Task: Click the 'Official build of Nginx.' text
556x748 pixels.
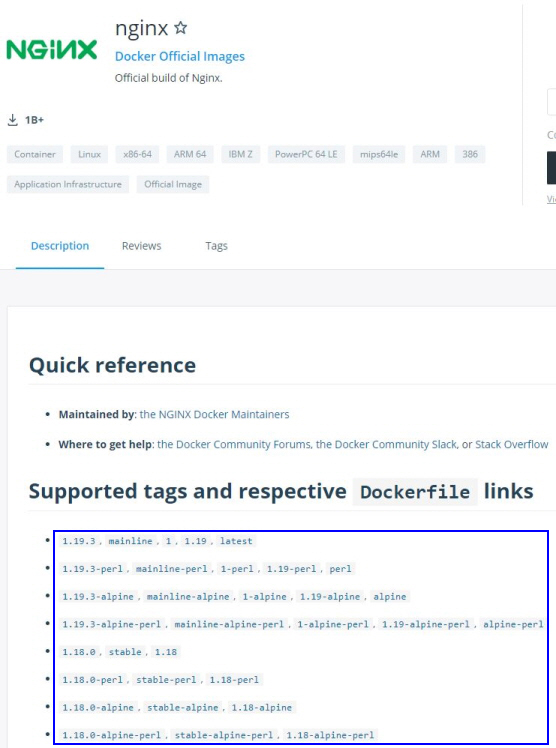Action: [x=168, y=78]
